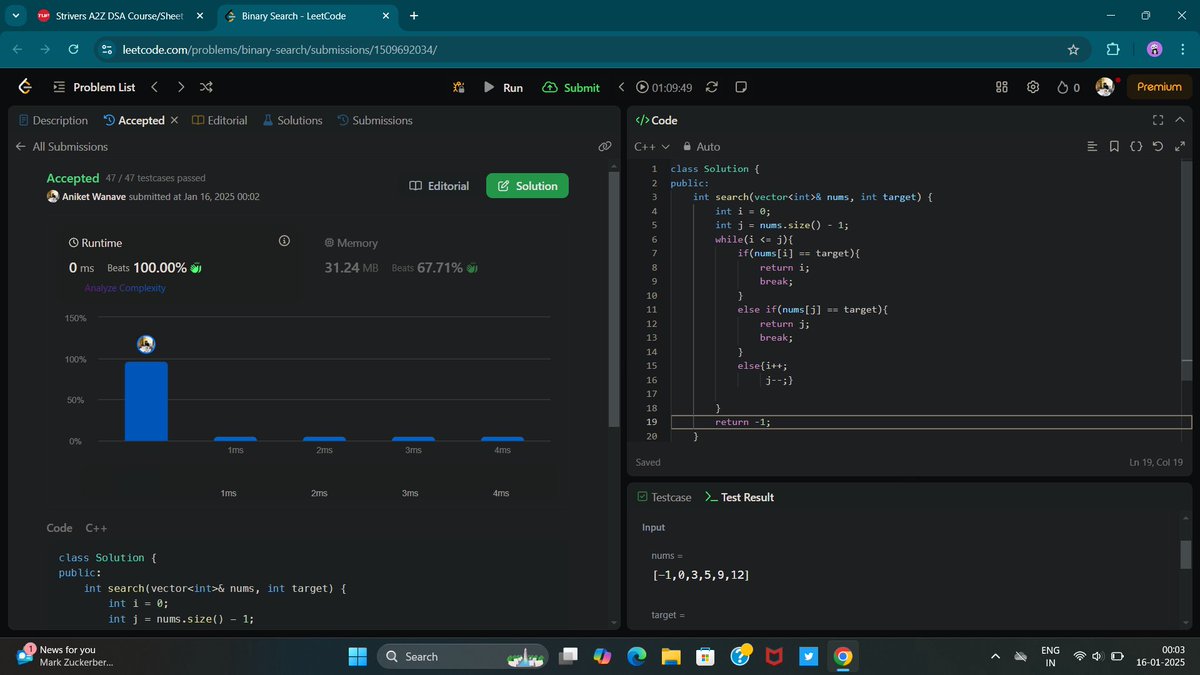Click the bookmark icon in editor
The width and height of the screenshot is (1200, 675).
1114,146
